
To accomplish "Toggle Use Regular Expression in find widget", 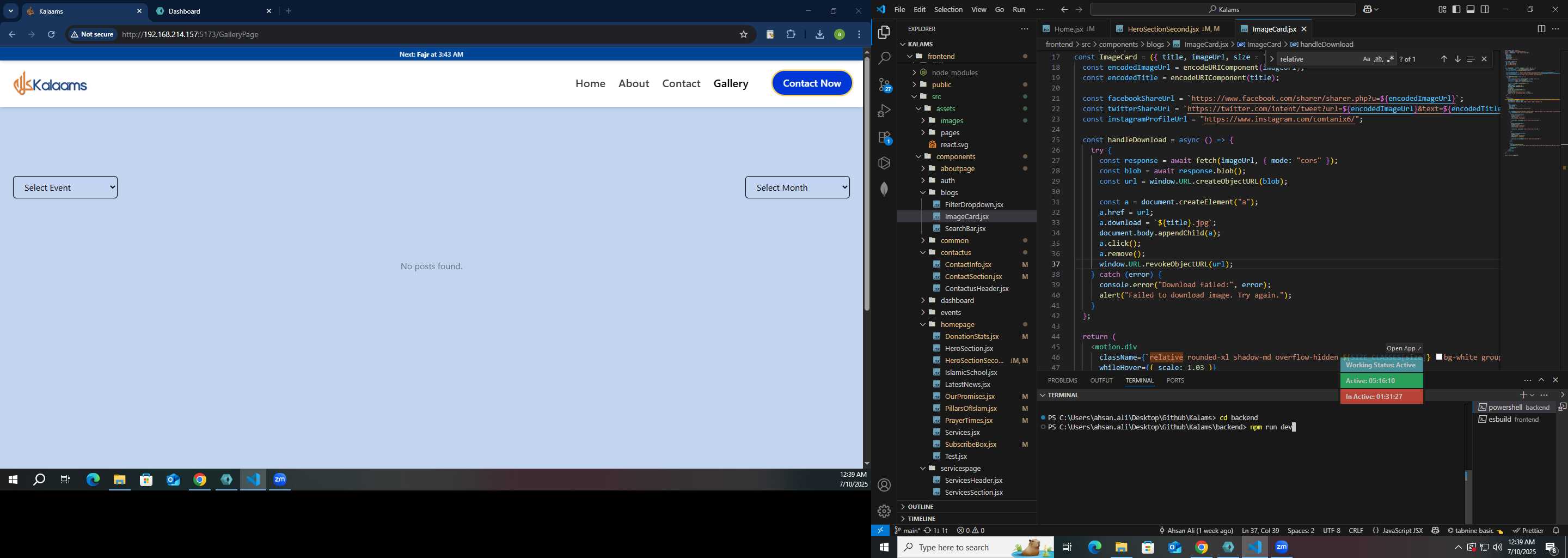I will [1391, 59].
